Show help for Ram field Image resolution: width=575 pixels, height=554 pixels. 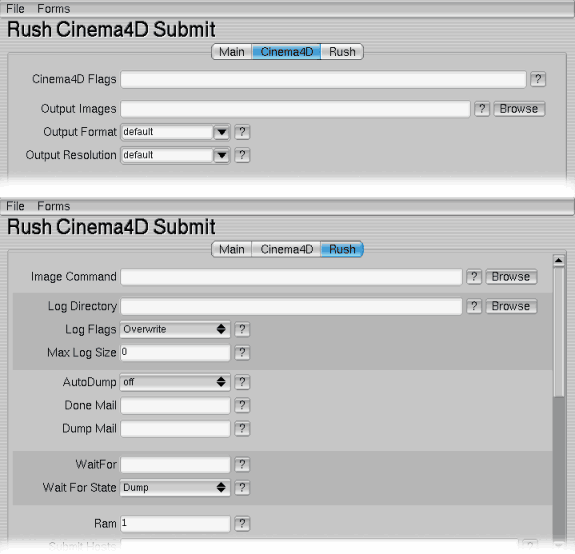pos(242,524)
